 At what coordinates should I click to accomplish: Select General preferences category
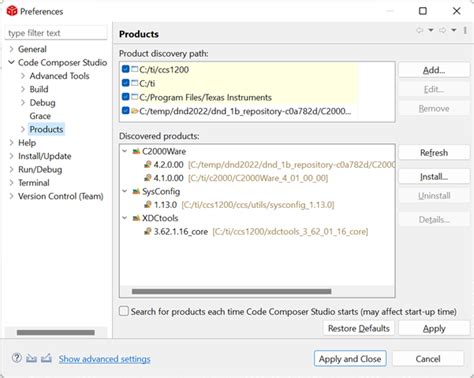(32, 49)
